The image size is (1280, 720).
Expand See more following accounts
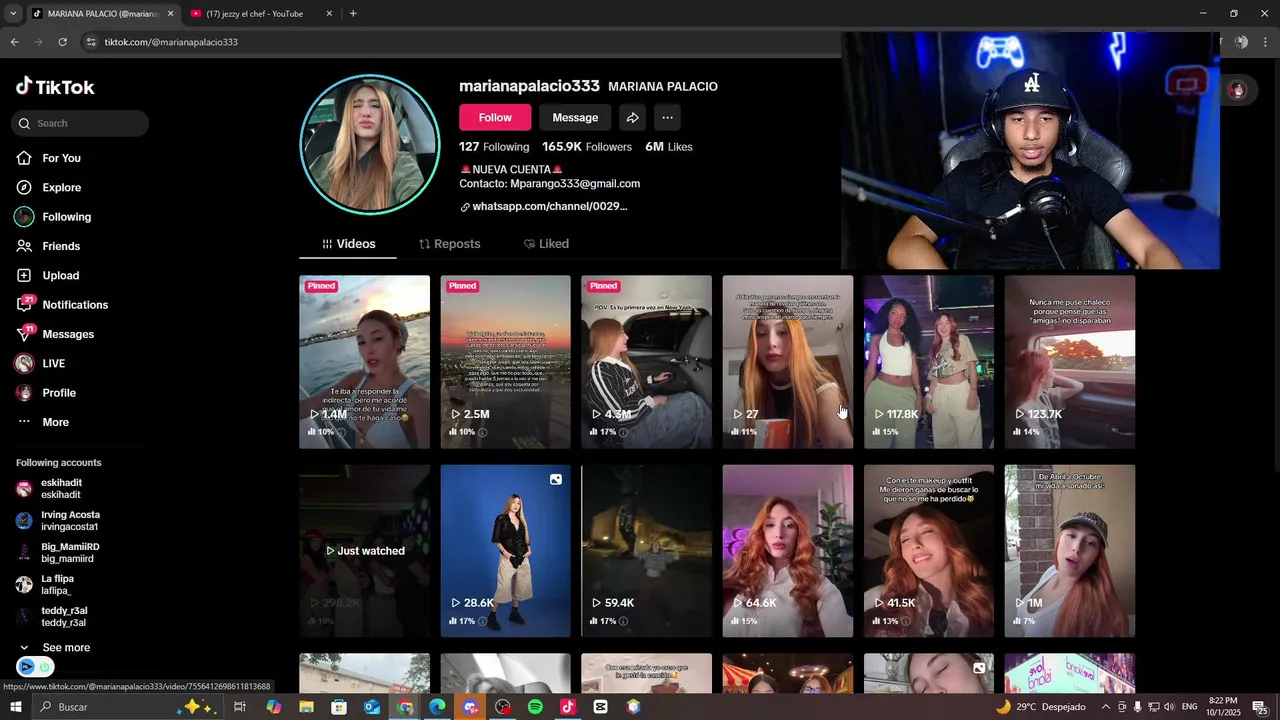coord(54,648)
